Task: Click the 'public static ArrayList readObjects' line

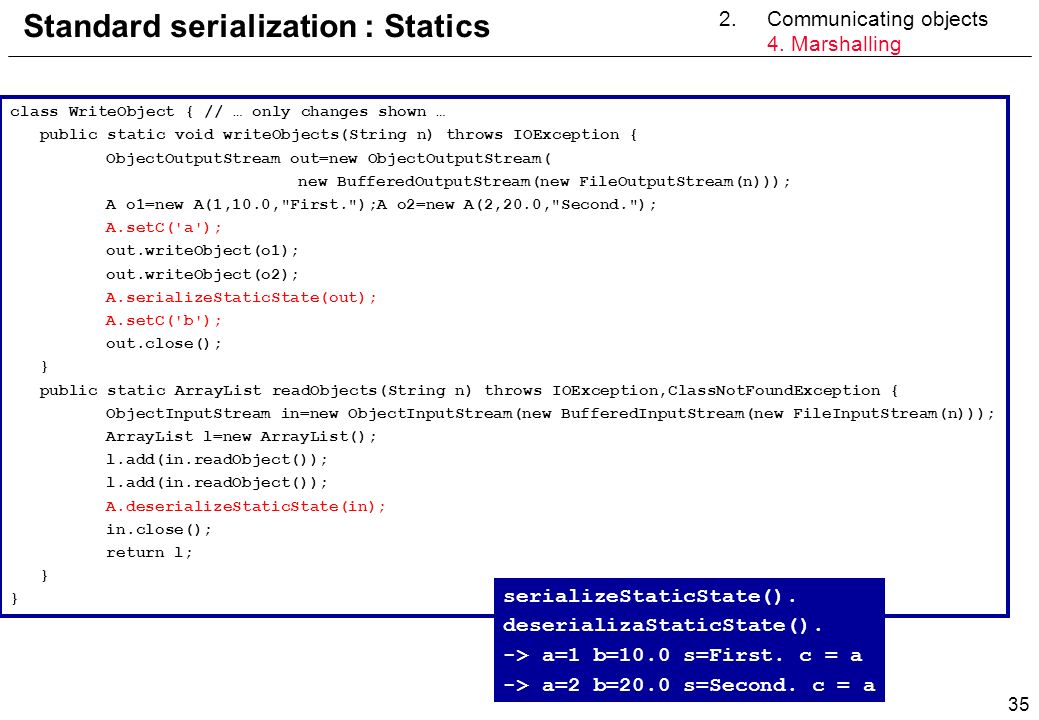Action: coord(468,391)
